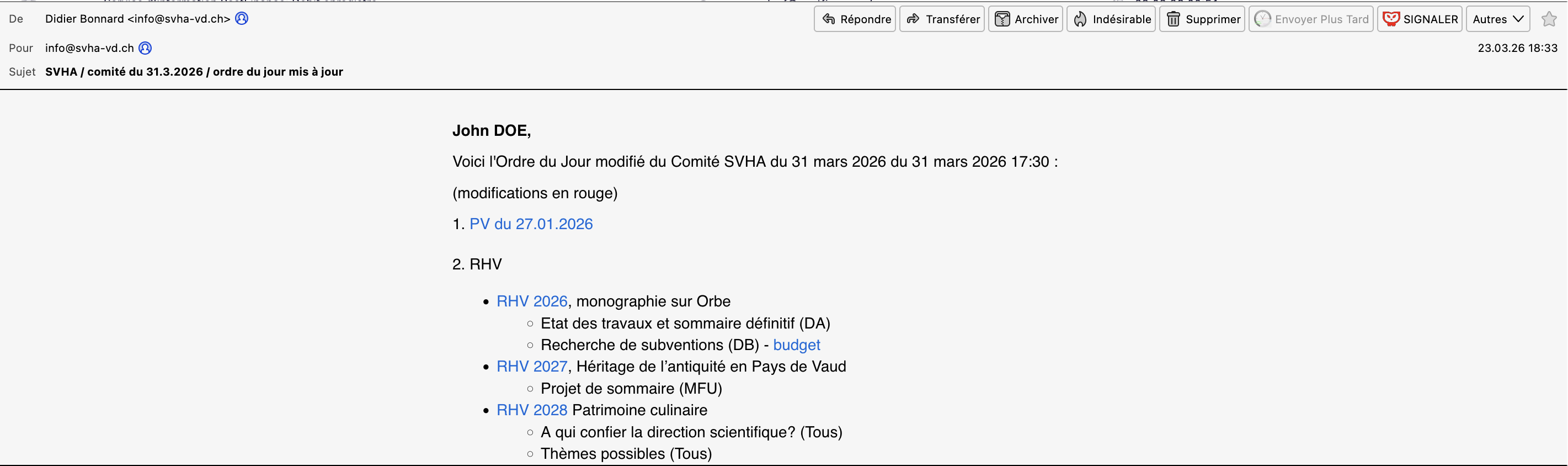Click recipient address info@svha-vd.ch
Screen dimensions: 1568x466
click(89, 48)
